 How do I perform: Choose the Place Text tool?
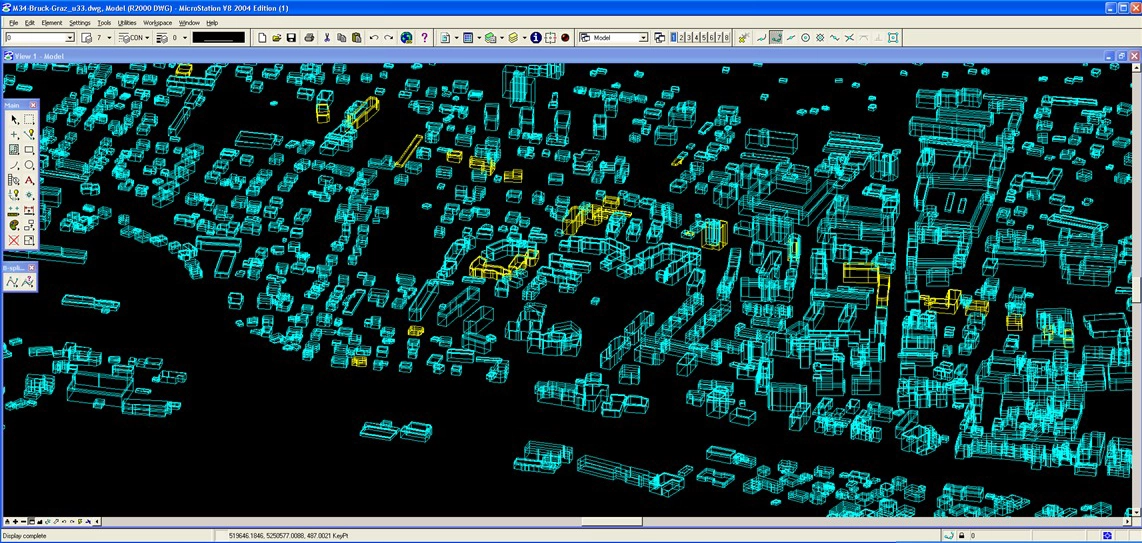[x=29, y=180]
